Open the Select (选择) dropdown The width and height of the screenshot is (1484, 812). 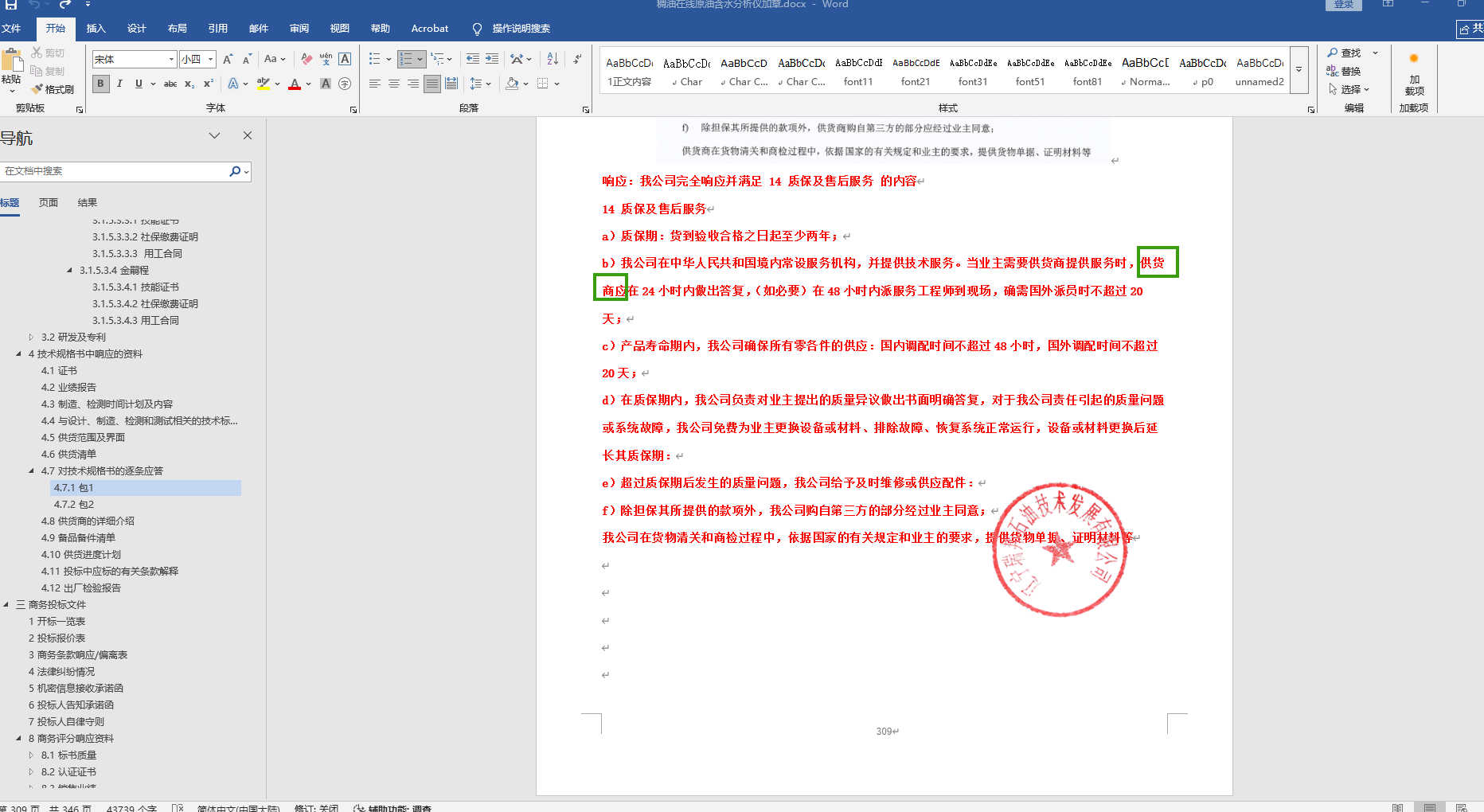[x=1349, y=89]
